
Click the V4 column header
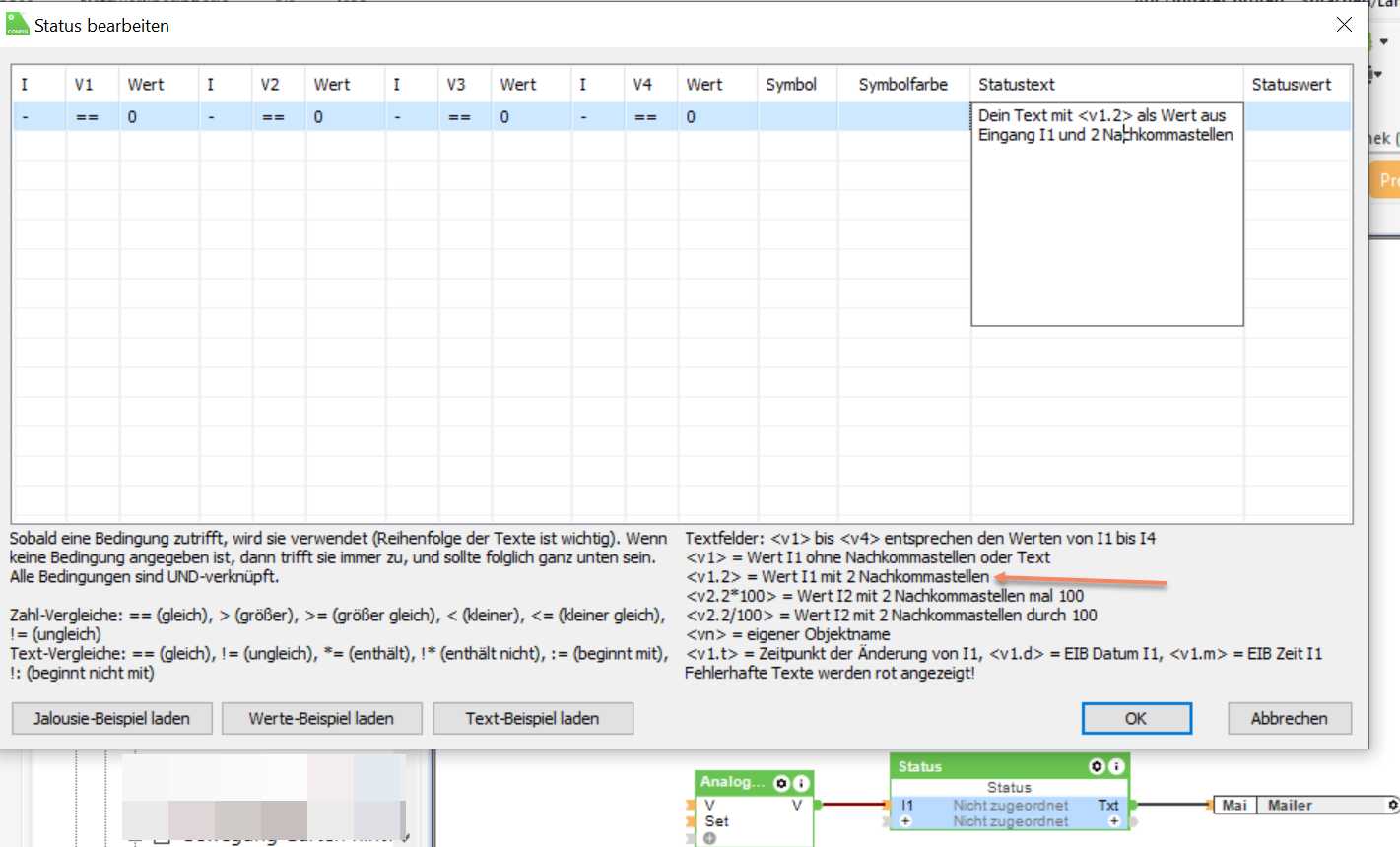tap(651, 85)
